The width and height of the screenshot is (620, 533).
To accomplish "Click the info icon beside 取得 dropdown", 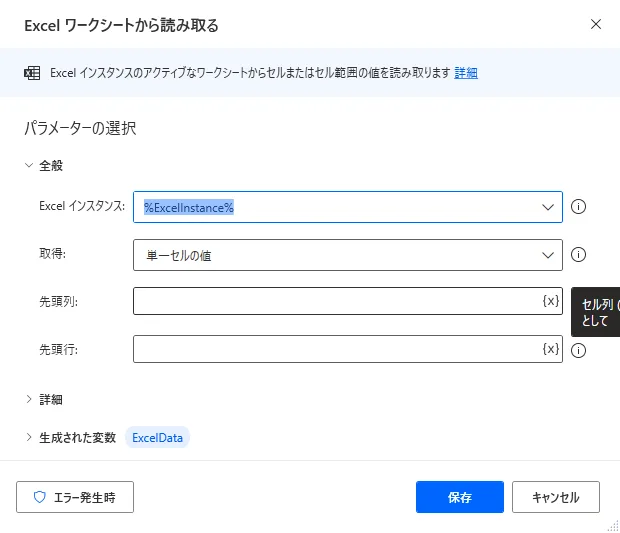I will [x=578, y=255].
